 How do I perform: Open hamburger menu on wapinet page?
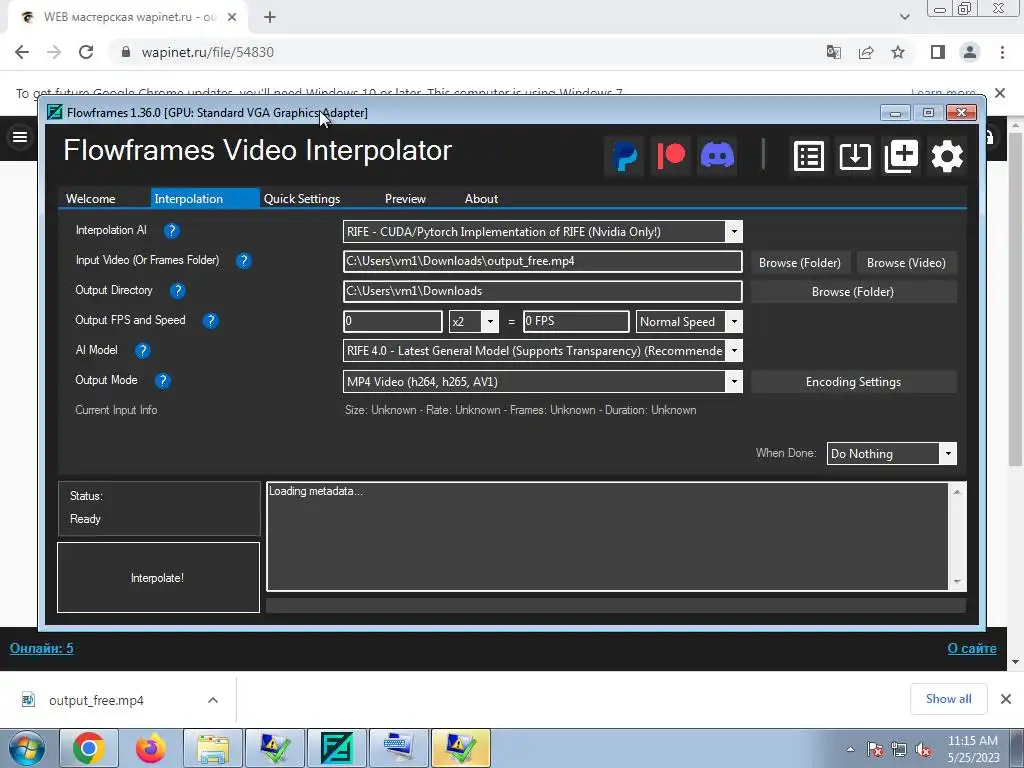(20, 137)
